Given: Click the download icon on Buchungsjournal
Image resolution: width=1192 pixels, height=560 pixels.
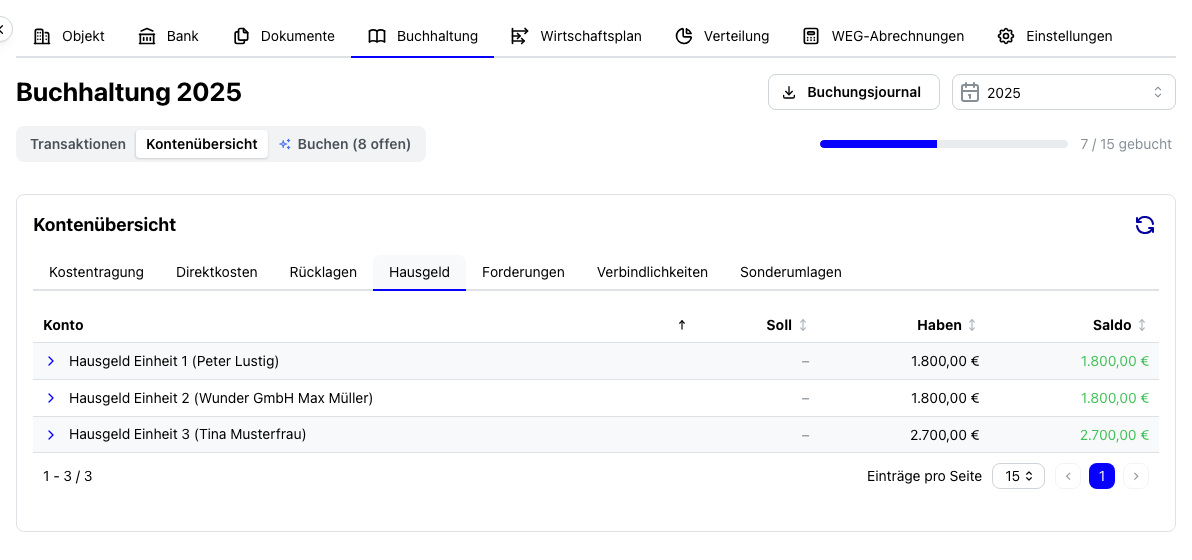Looking at the screenshot, I should coord(789,93).
